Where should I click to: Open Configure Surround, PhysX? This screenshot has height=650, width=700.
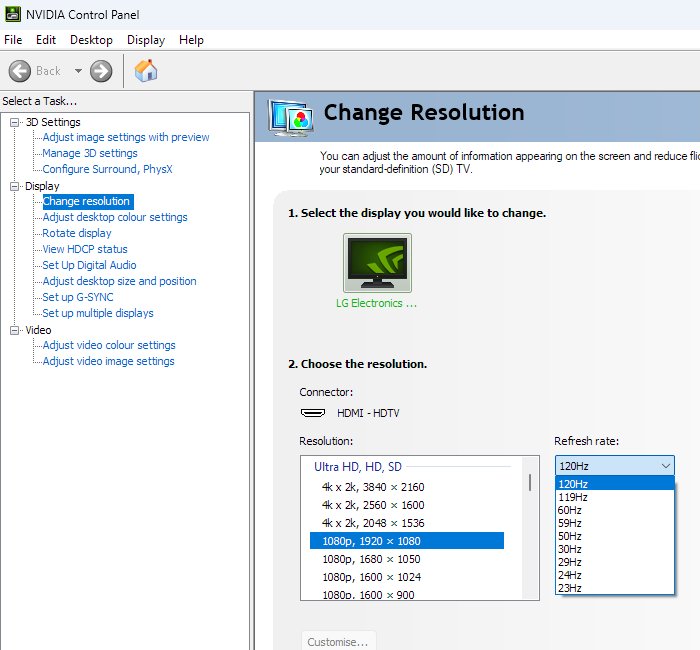[x=107, y=169]
